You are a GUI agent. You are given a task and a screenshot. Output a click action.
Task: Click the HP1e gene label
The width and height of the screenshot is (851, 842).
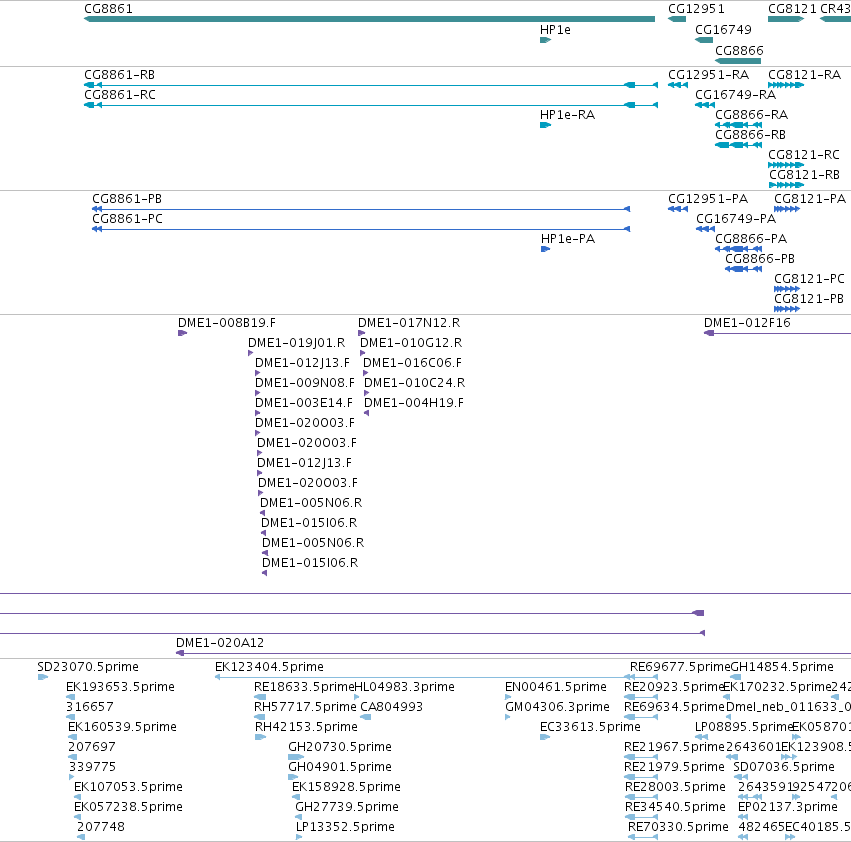pyautogui.click(x=555, y=30)
